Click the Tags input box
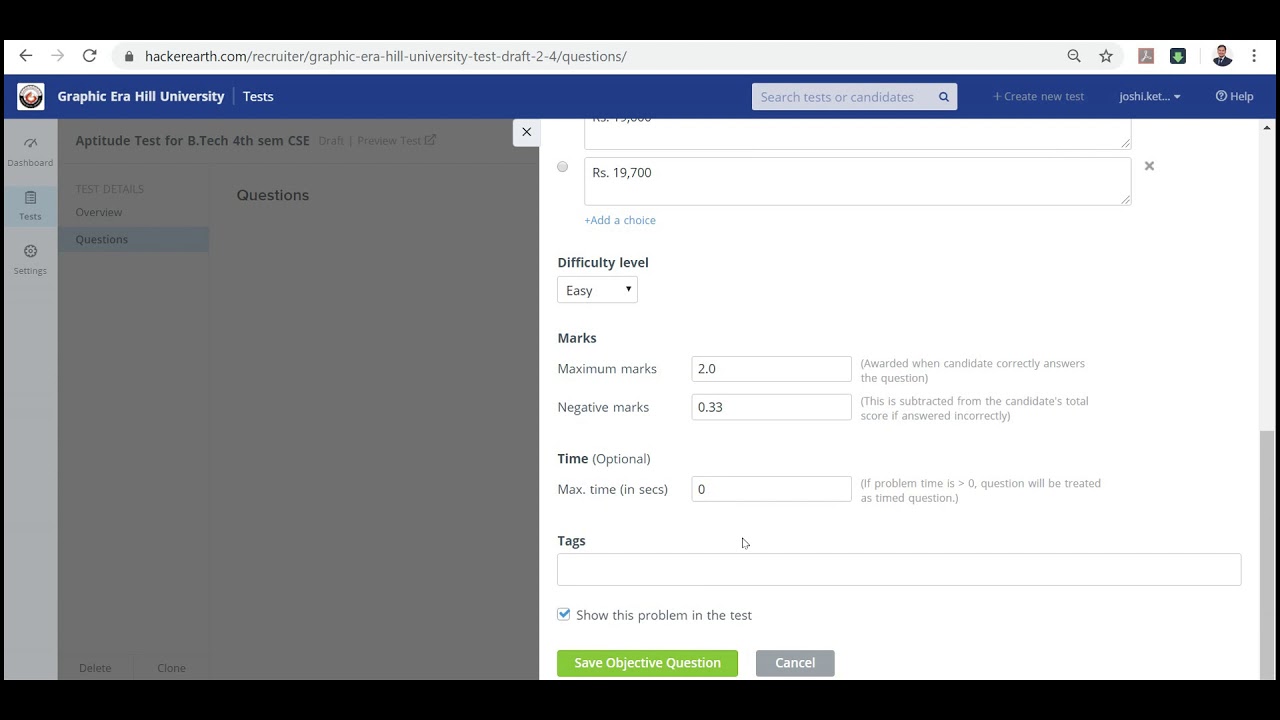 [899, 569]
